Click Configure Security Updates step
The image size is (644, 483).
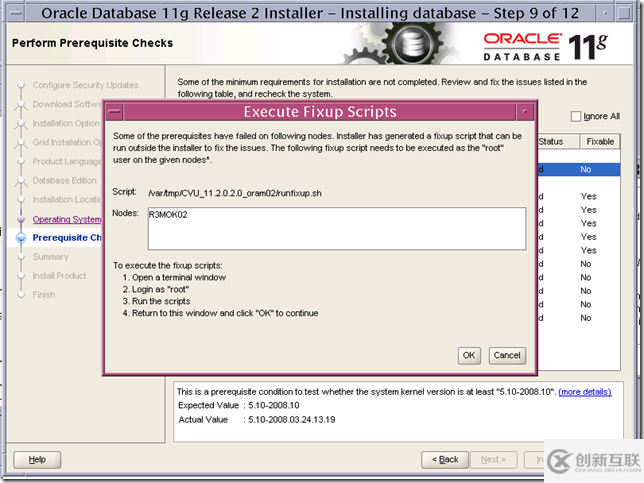pos(85,85)
